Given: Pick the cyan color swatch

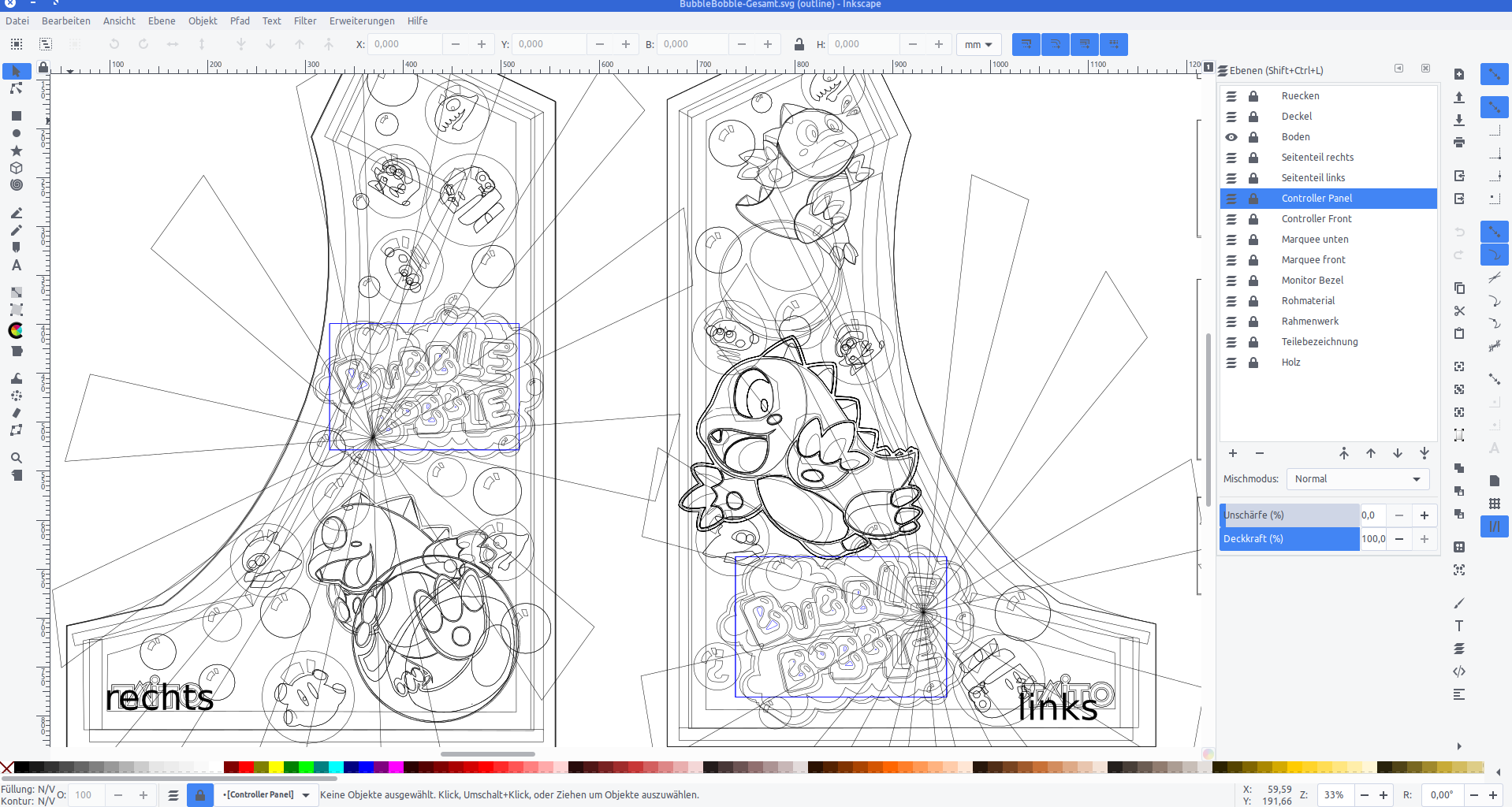Looking at the screenshot, I should click(x=335, y=767).
